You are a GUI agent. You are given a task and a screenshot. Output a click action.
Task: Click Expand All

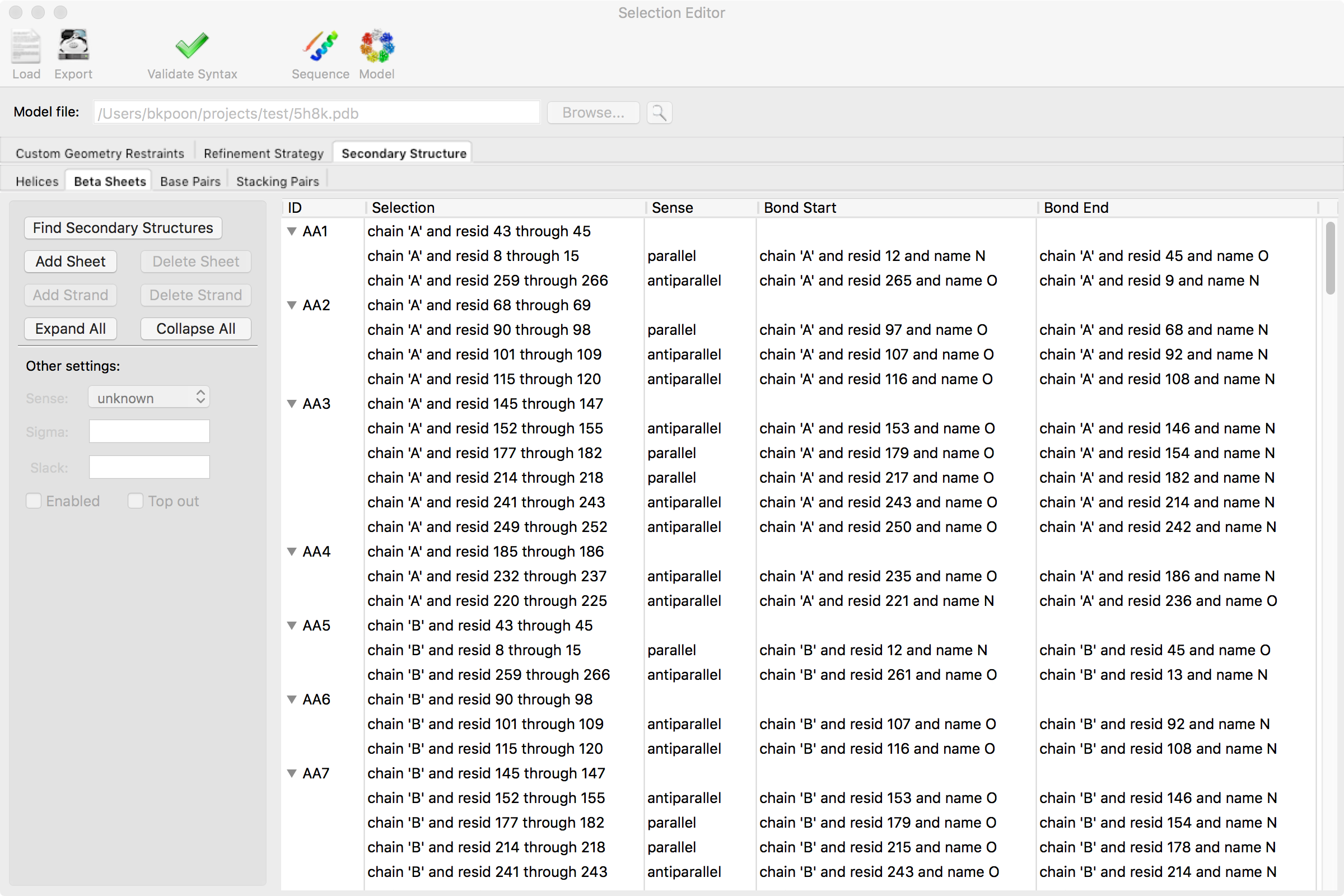71,329
